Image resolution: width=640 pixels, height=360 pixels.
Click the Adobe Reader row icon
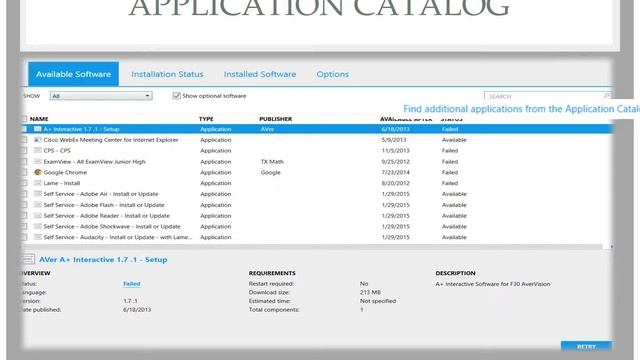[x=38, y=216]
